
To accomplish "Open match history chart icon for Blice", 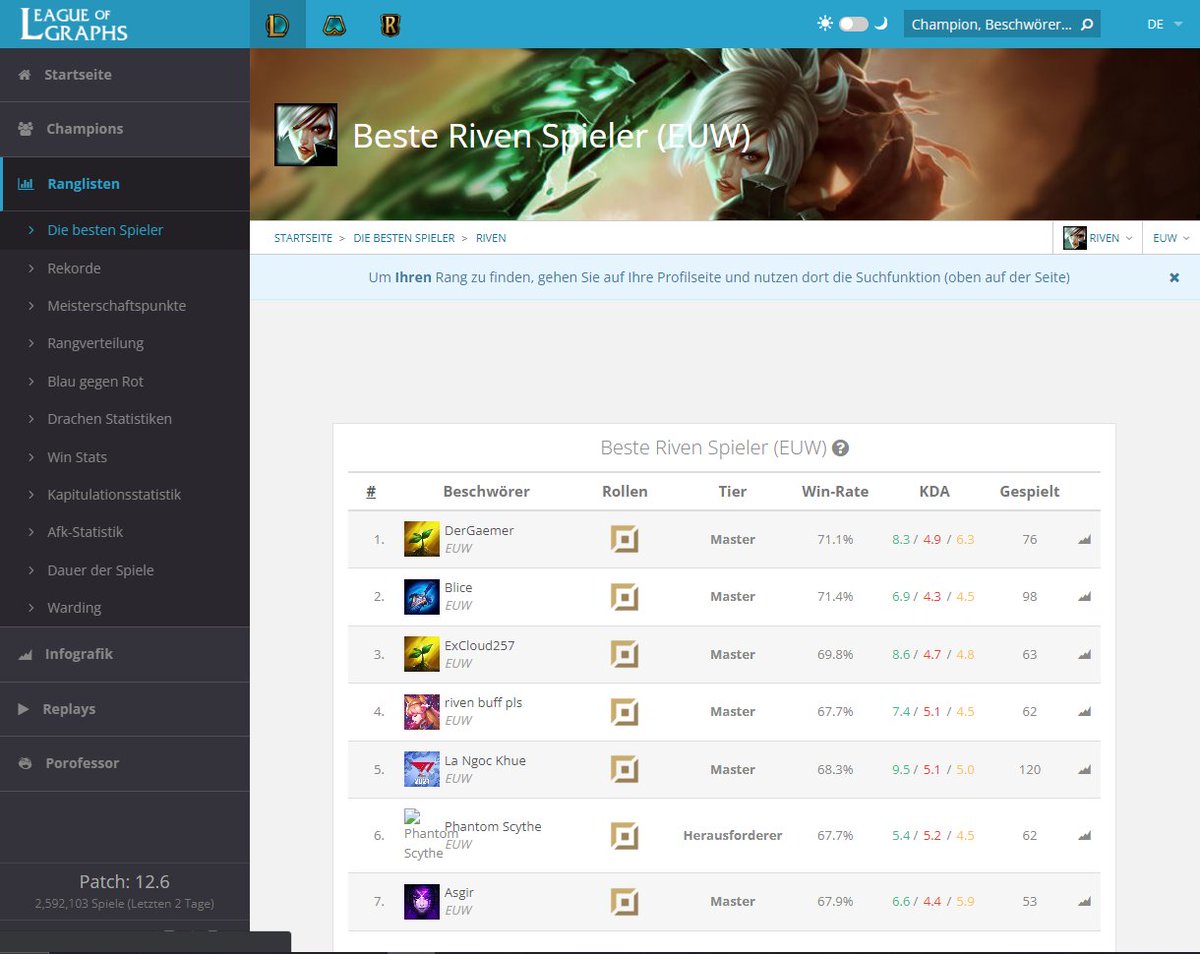I will click(x=1083, y=596).
